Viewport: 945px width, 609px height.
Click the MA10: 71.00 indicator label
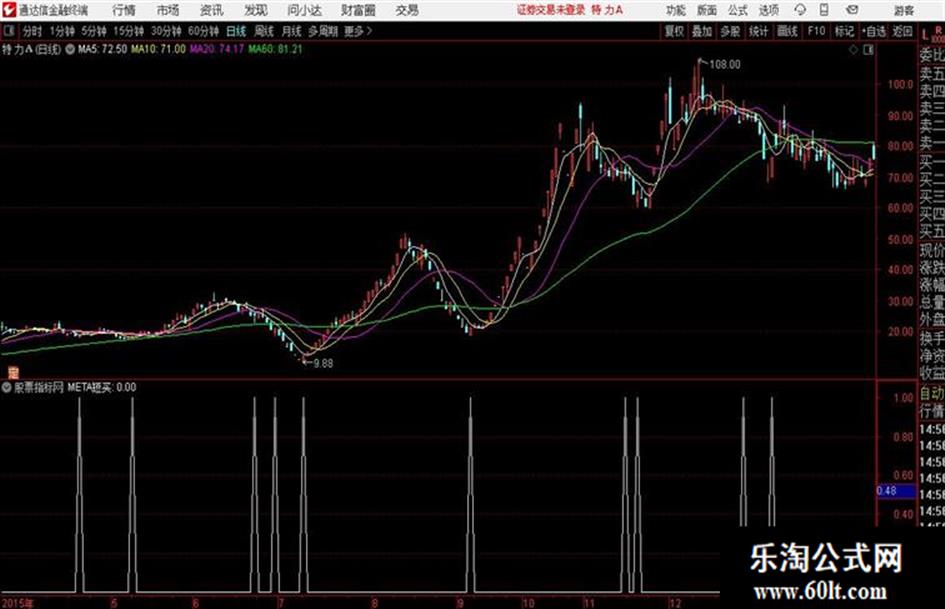(x=158, y=49)
